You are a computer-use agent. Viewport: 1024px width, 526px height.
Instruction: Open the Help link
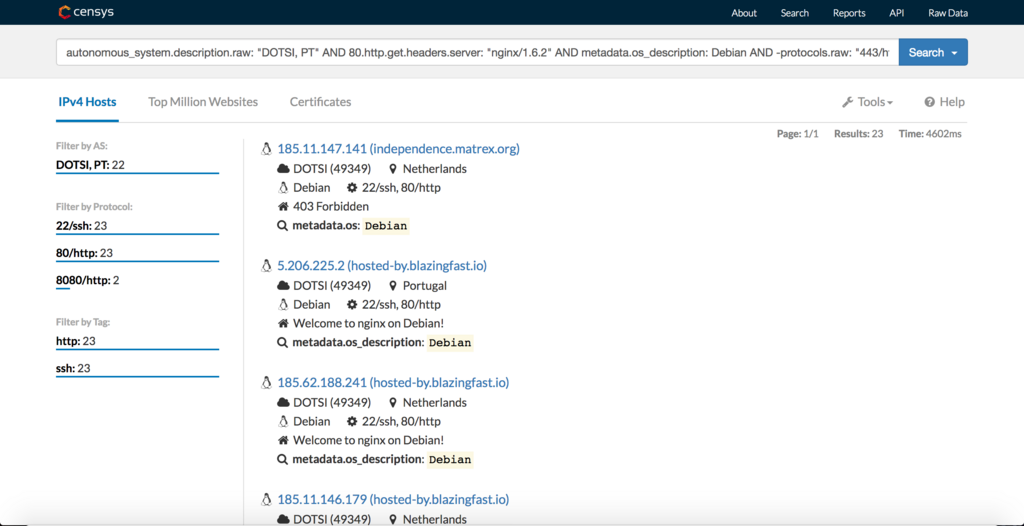(x=944, y=102)
